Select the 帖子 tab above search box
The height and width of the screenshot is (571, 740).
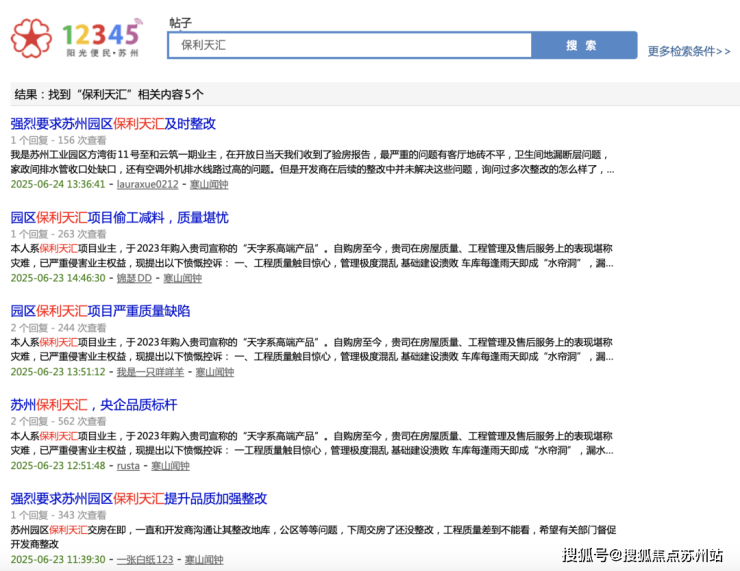pyautogui.click(x=181, y=22)
